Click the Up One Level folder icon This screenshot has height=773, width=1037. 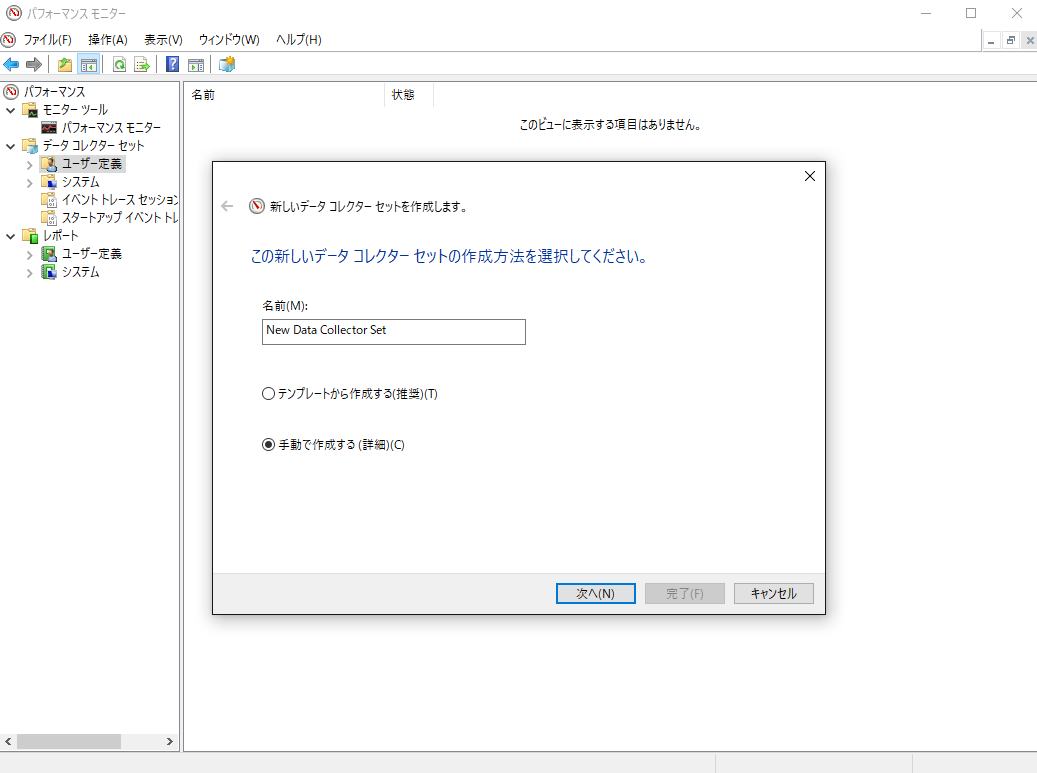coord(65,64)
